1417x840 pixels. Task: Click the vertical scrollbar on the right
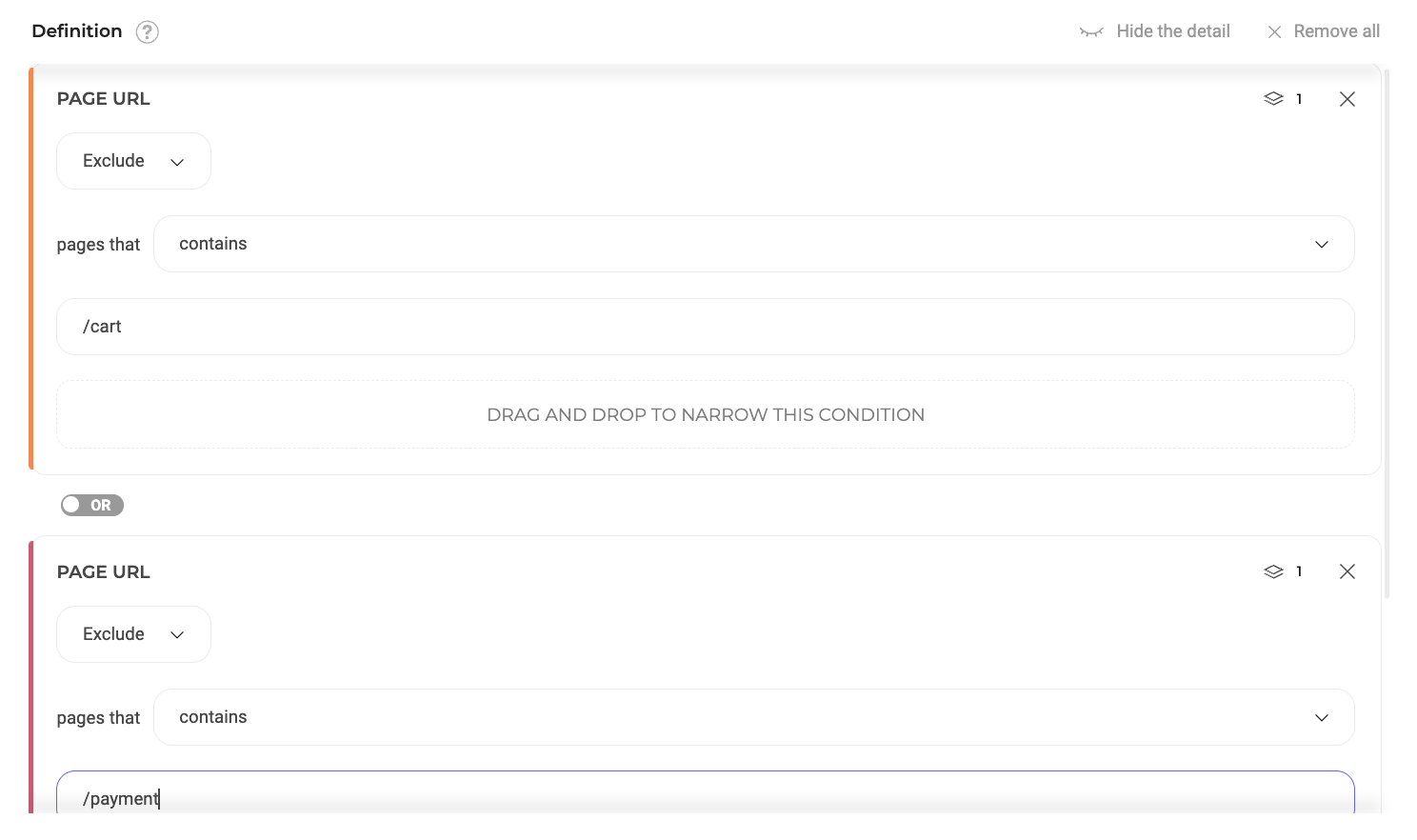(x=1387, y=333)
